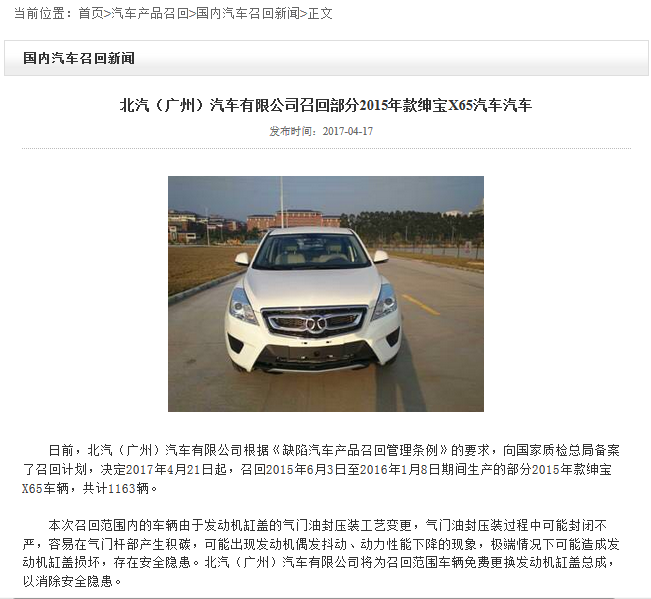
Task: Click the 正文 breadcrumb item
Action: 320,14
